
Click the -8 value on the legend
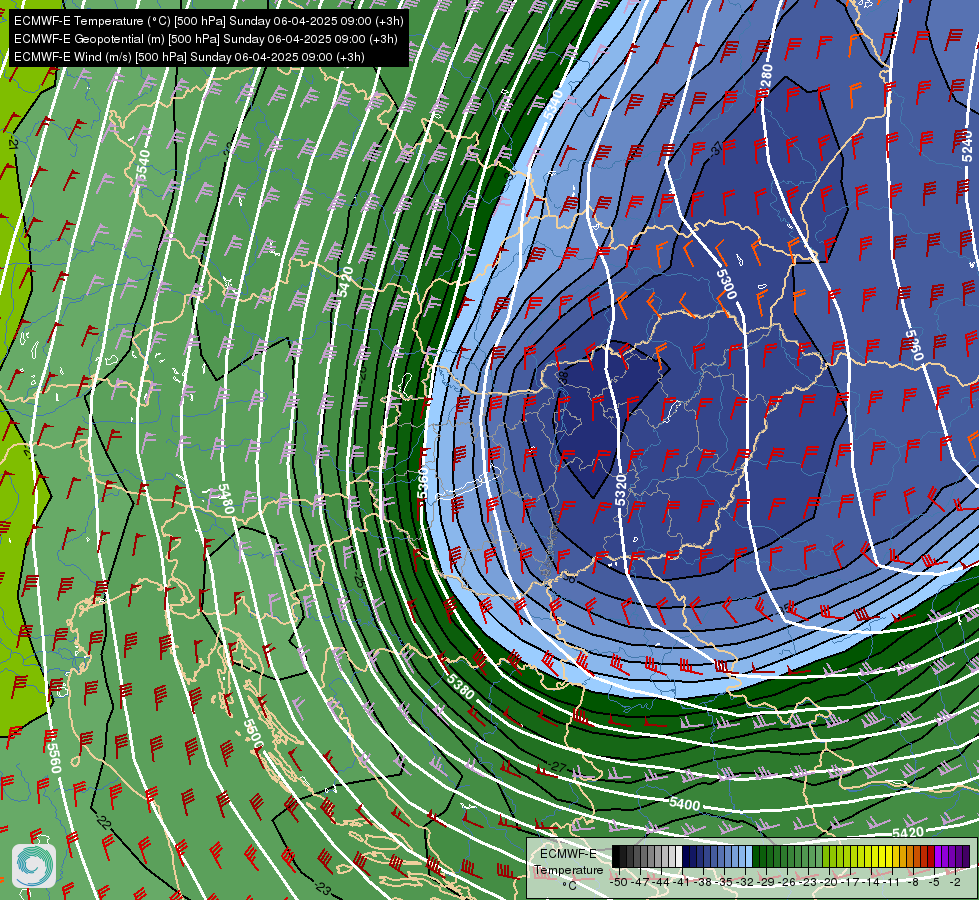coord(913,882)
